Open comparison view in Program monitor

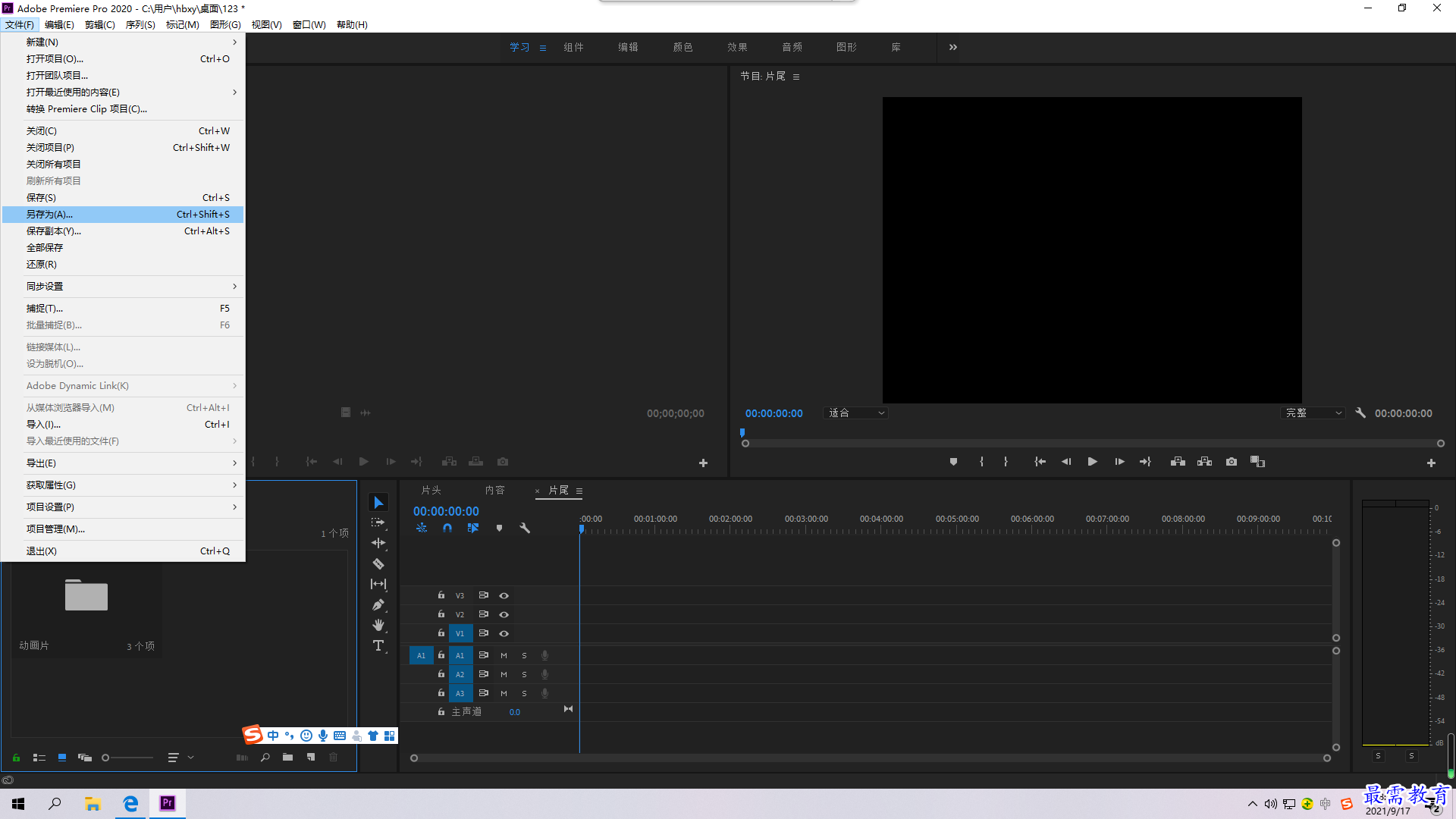point(1257,462)
